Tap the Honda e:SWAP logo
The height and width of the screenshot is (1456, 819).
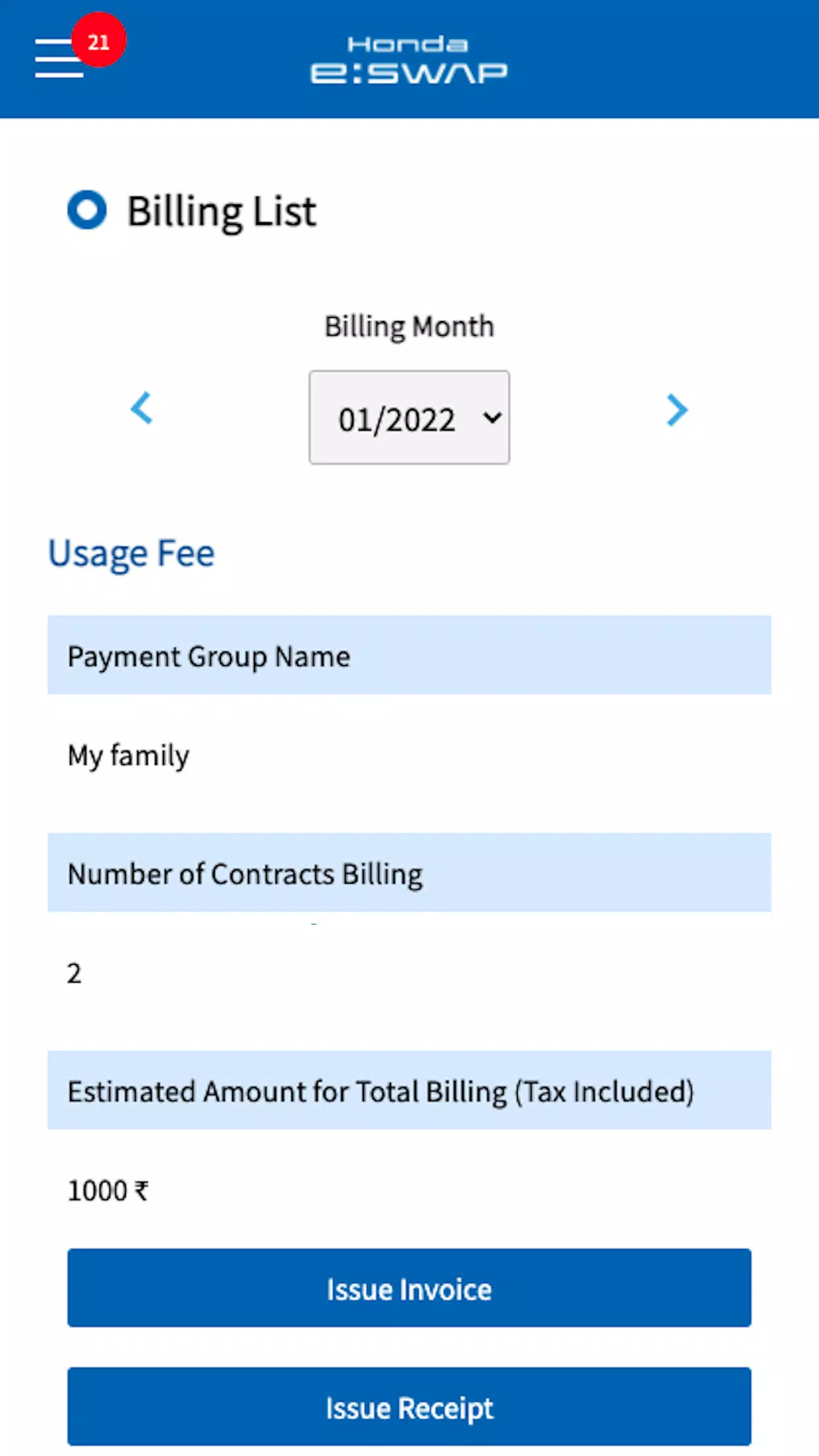point(409,61)
